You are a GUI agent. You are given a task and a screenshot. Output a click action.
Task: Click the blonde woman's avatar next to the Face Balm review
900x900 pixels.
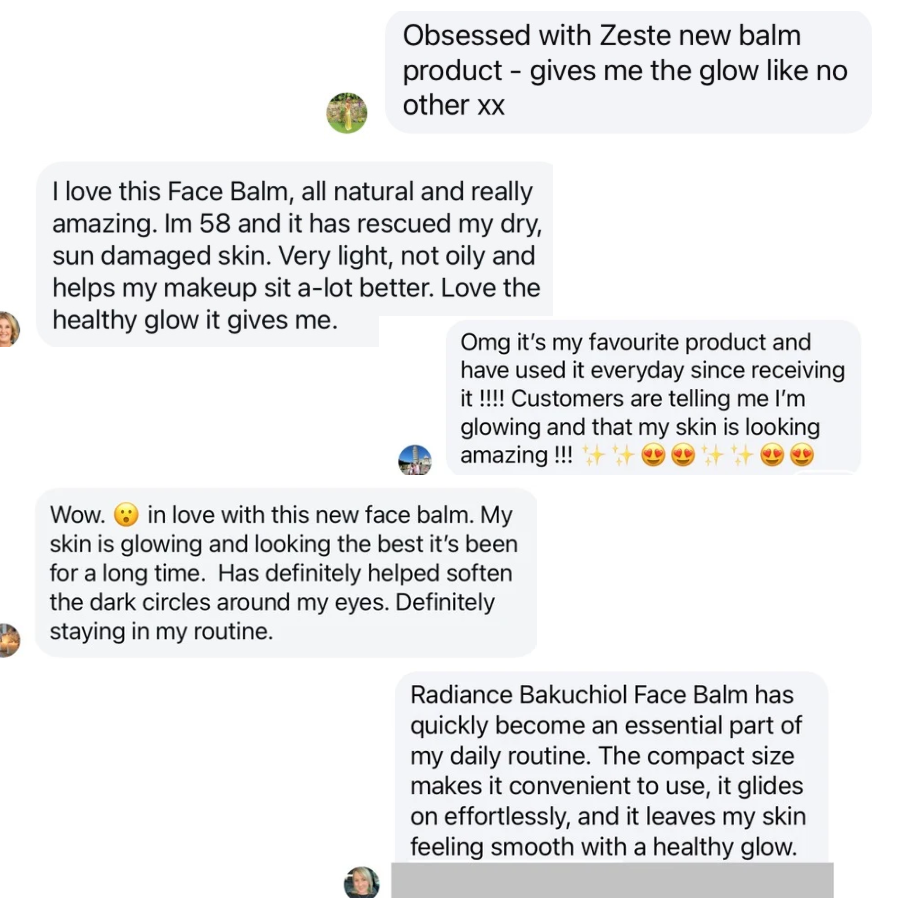(x=8, y=330)
